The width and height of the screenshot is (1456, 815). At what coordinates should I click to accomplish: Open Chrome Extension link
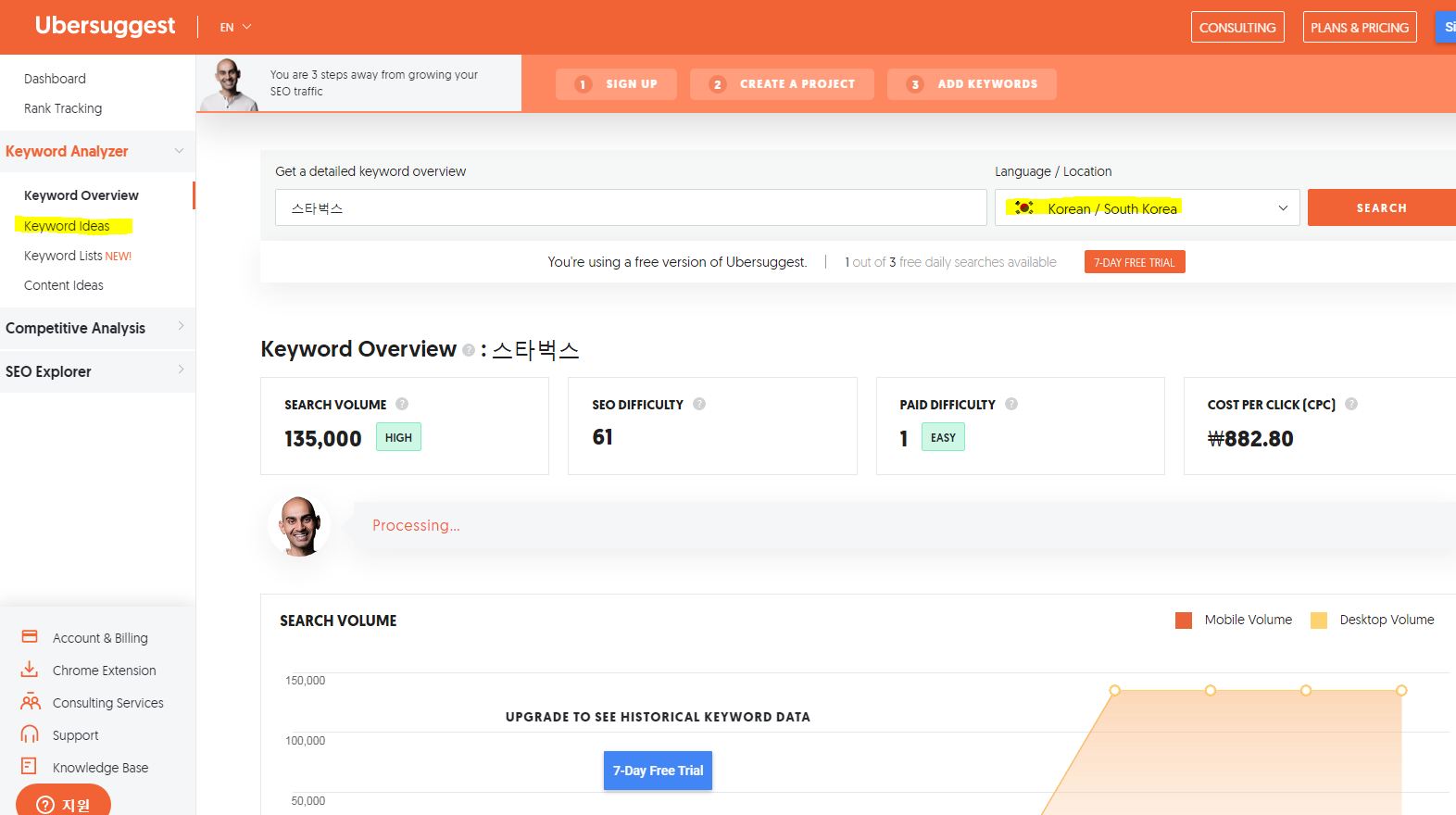(105, 671)
